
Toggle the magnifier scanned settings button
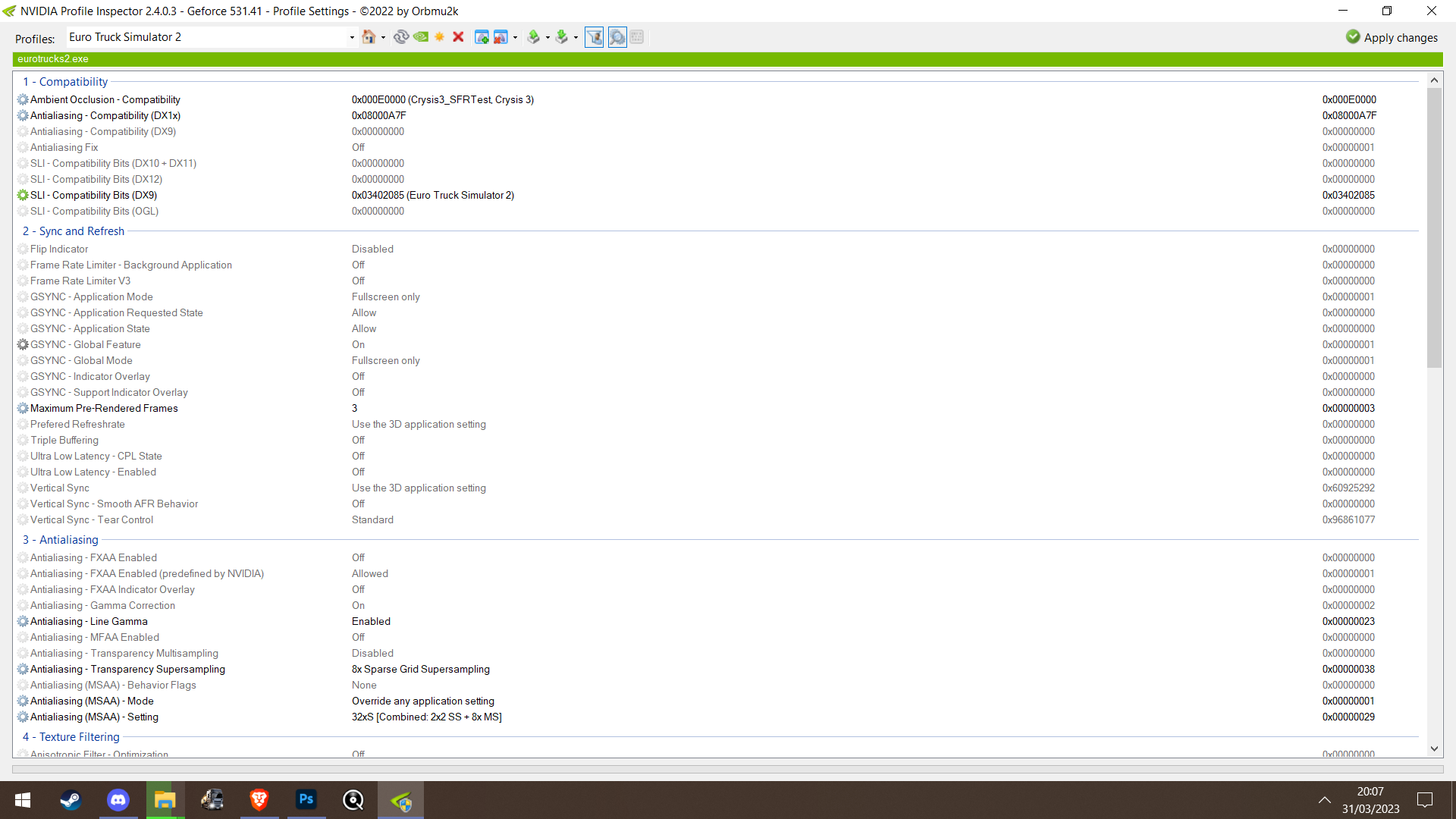coord(617,37)
